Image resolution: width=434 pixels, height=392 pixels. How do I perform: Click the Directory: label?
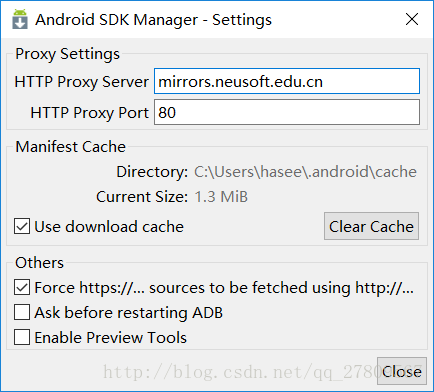(x=152, y=172)
